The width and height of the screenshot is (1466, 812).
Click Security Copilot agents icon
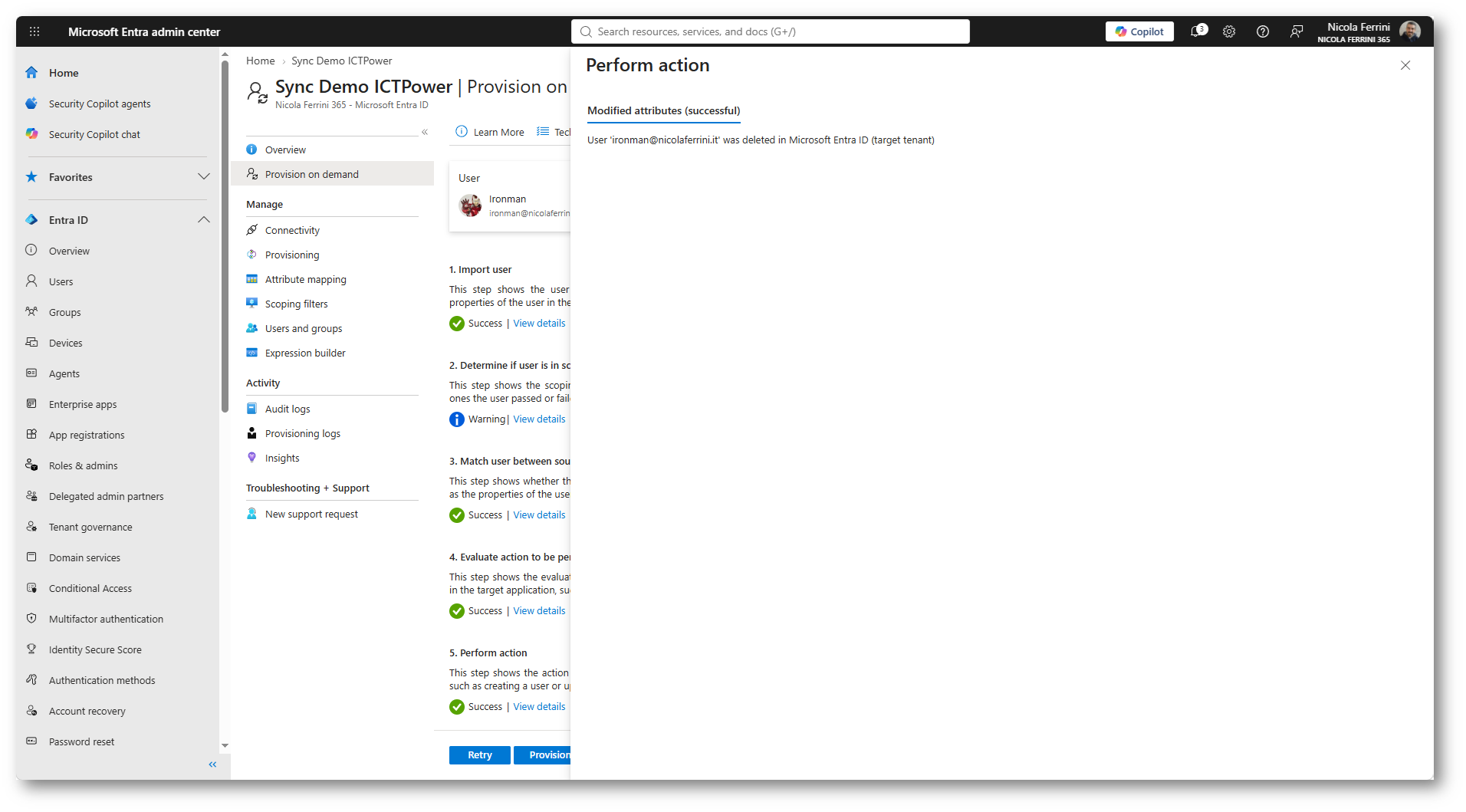click(31, 104)
